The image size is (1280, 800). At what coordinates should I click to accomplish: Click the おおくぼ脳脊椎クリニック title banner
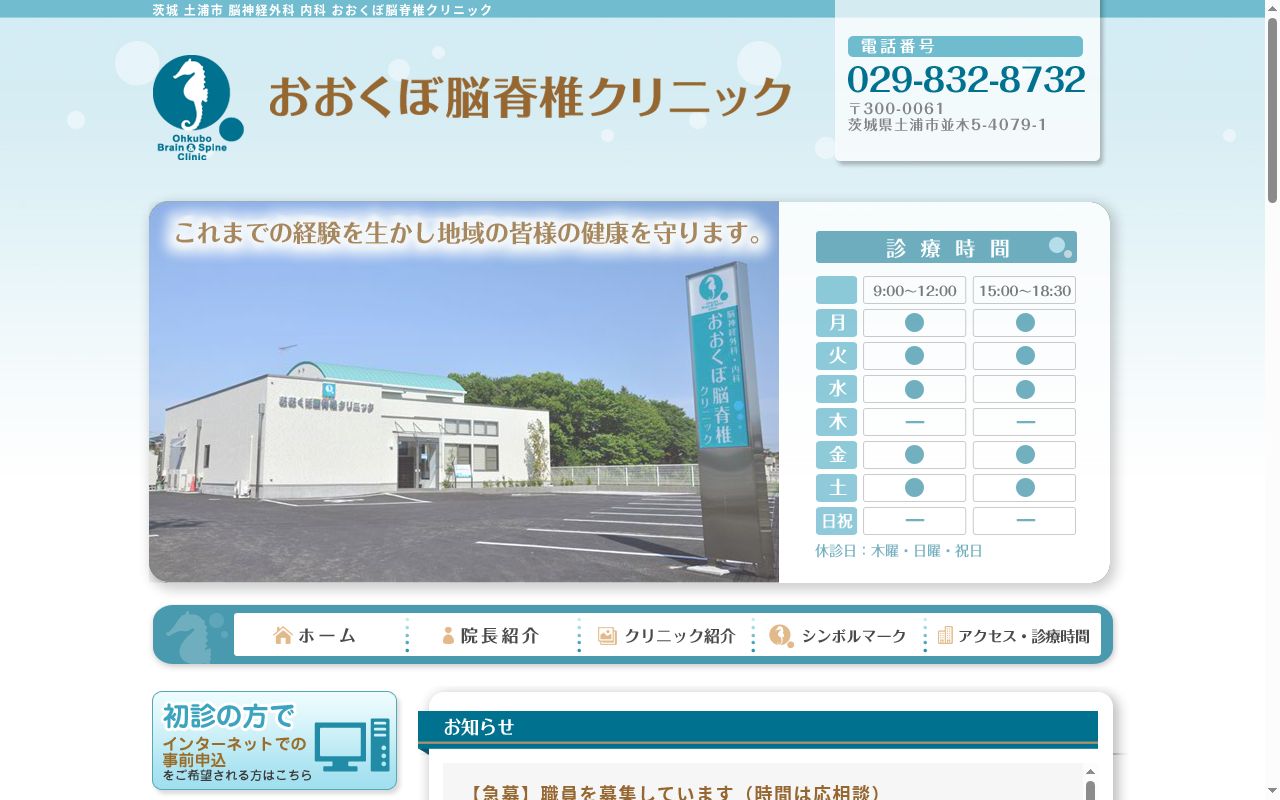coord(530,98)
